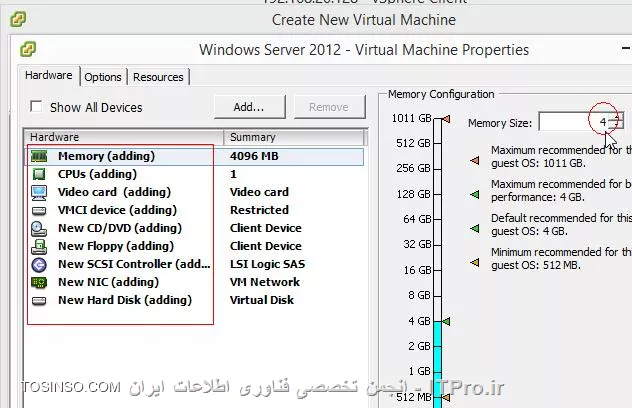Open the Options tab
This screenshot has height=408, width=632.
click(103, 77)
